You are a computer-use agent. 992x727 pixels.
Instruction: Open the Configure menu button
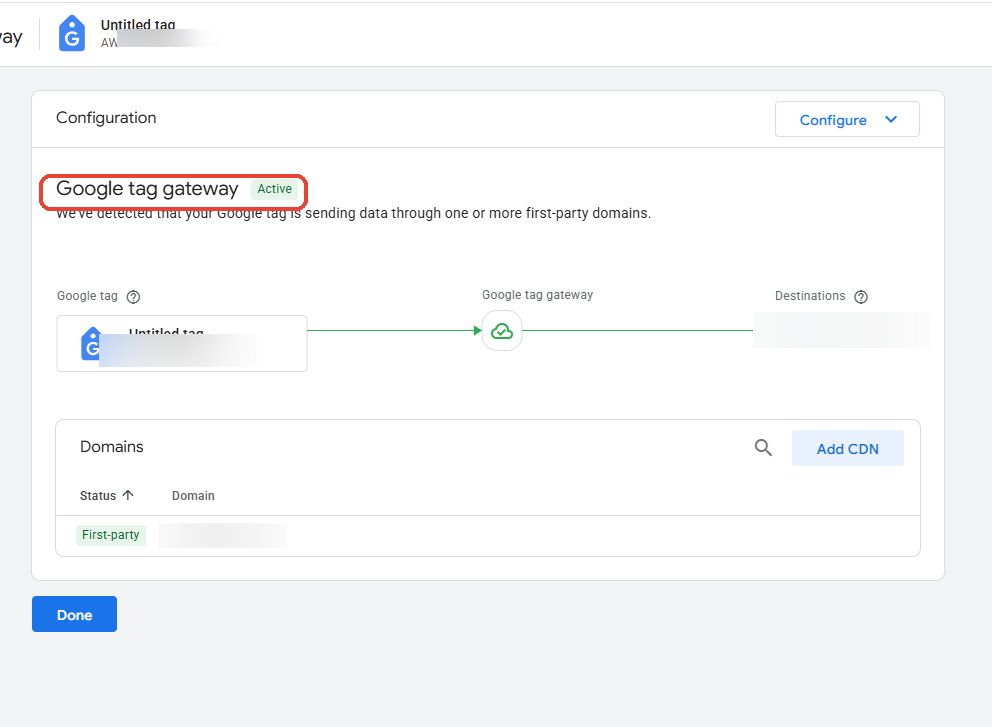[x=847, y=119]
